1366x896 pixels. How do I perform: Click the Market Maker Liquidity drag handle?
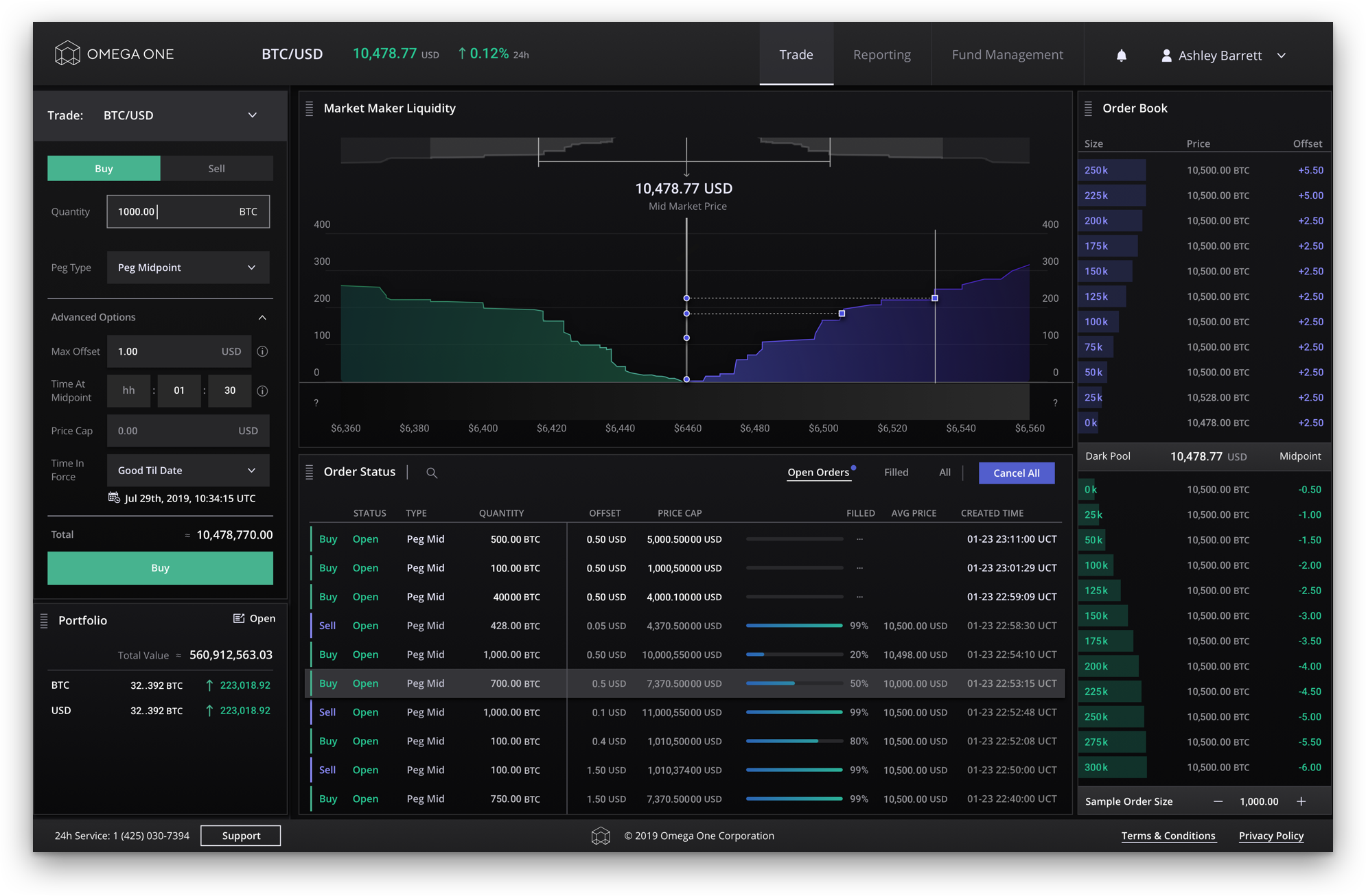click(310, 108)
